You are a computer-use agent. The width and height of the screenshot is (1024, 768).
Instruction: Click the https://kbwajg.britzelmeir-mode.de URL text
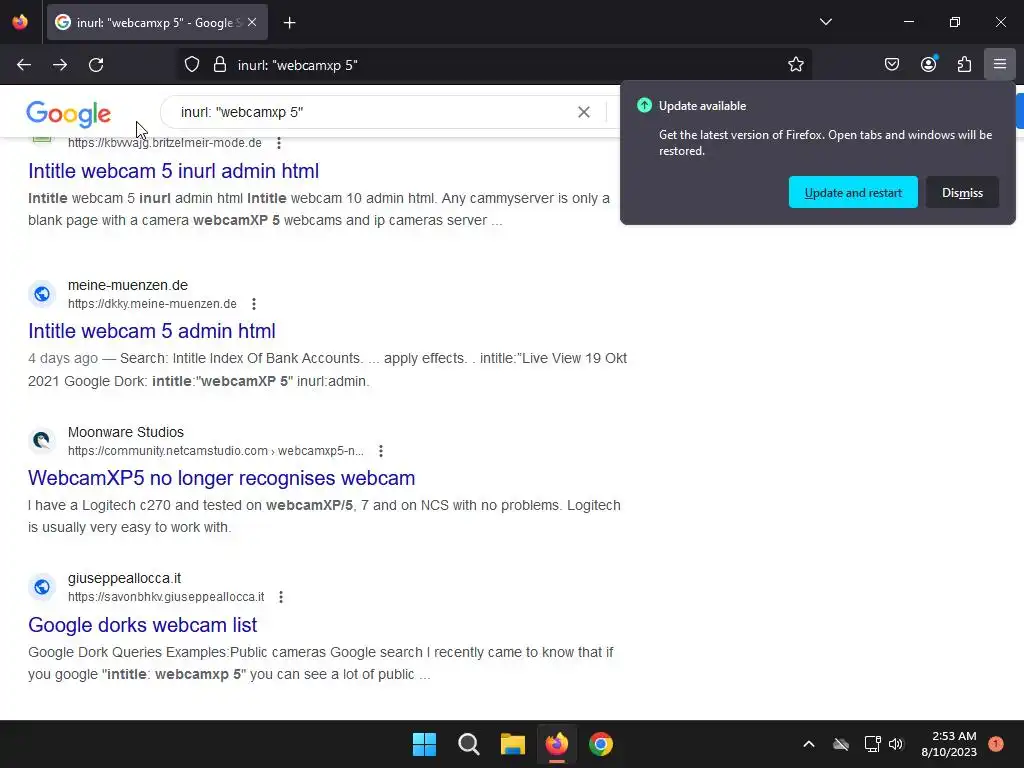tap(165, 143)
